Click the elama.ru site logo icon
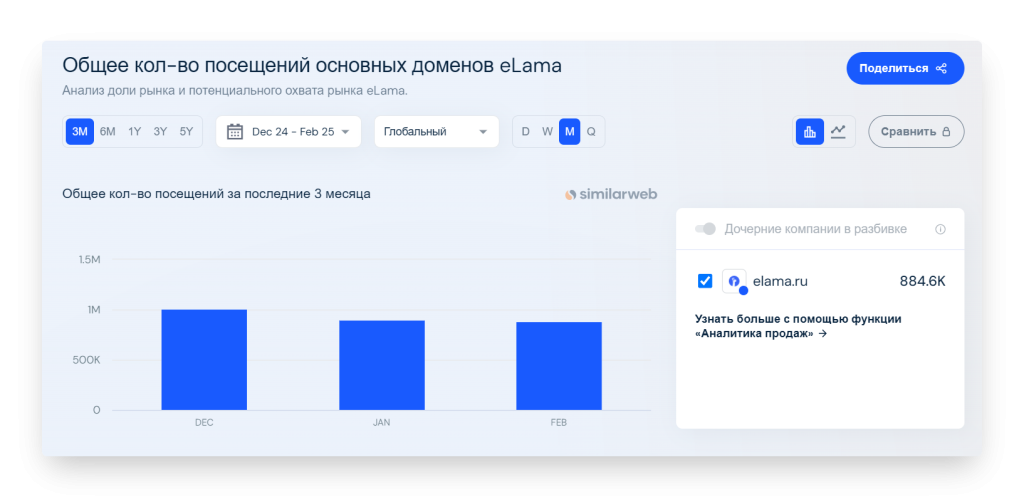Screen dimensions: 1024x497 (x=734, y=281)
